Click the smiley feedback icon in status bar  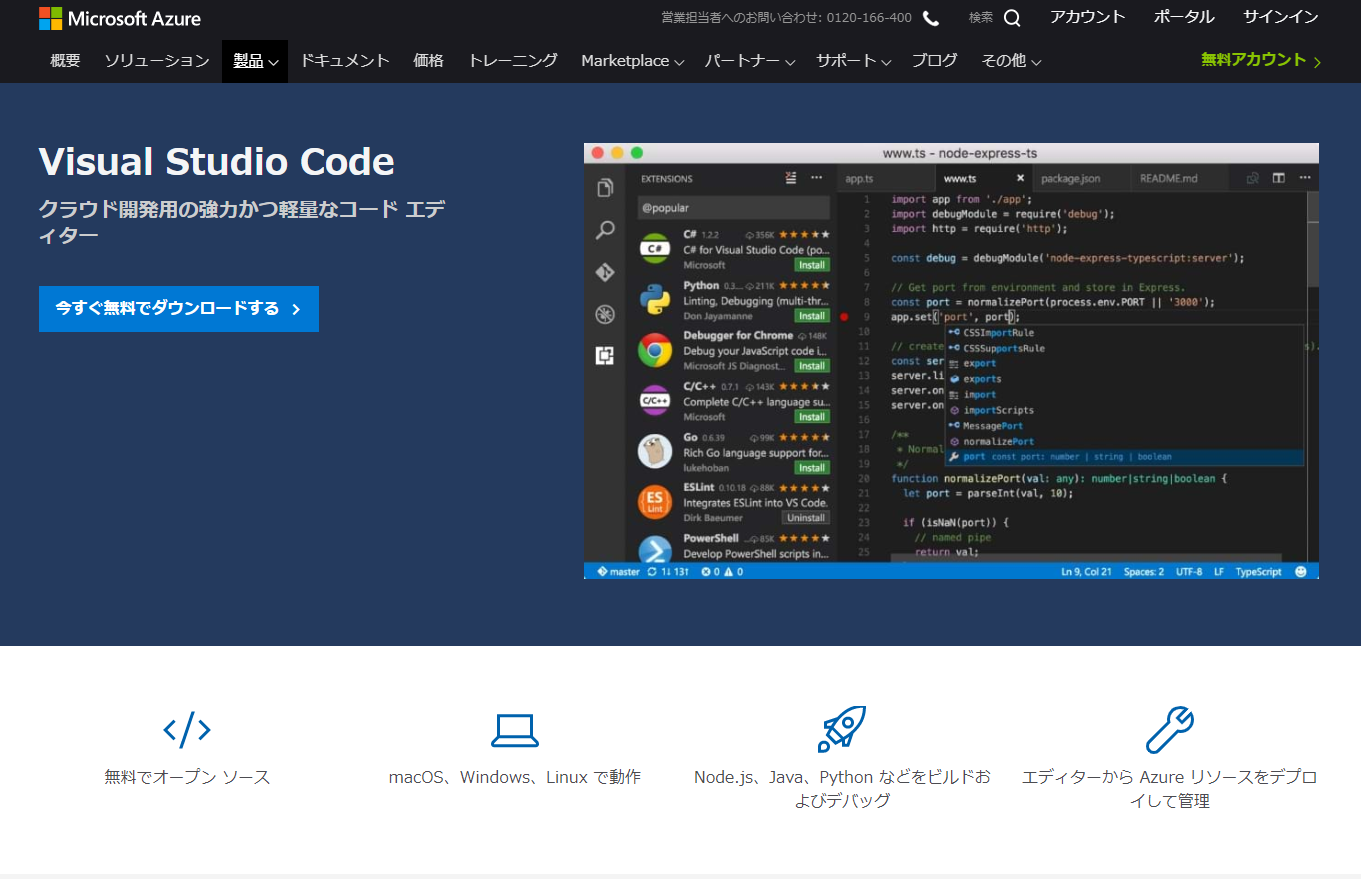coord(1301,572)
